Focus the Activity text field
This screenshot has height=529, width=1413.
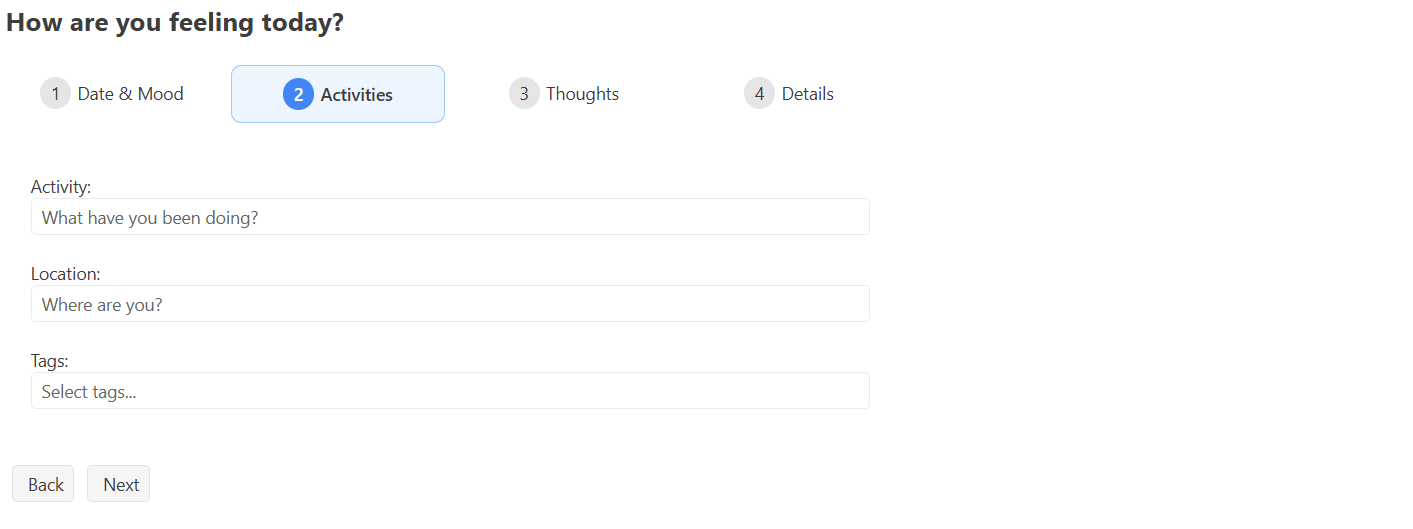click(450, 217)
